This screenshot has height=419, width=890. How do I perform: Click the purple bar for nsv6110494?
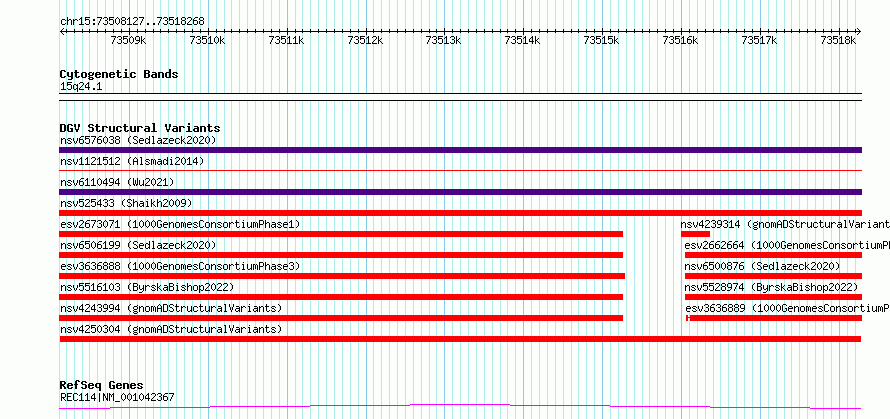pos(460,192)
